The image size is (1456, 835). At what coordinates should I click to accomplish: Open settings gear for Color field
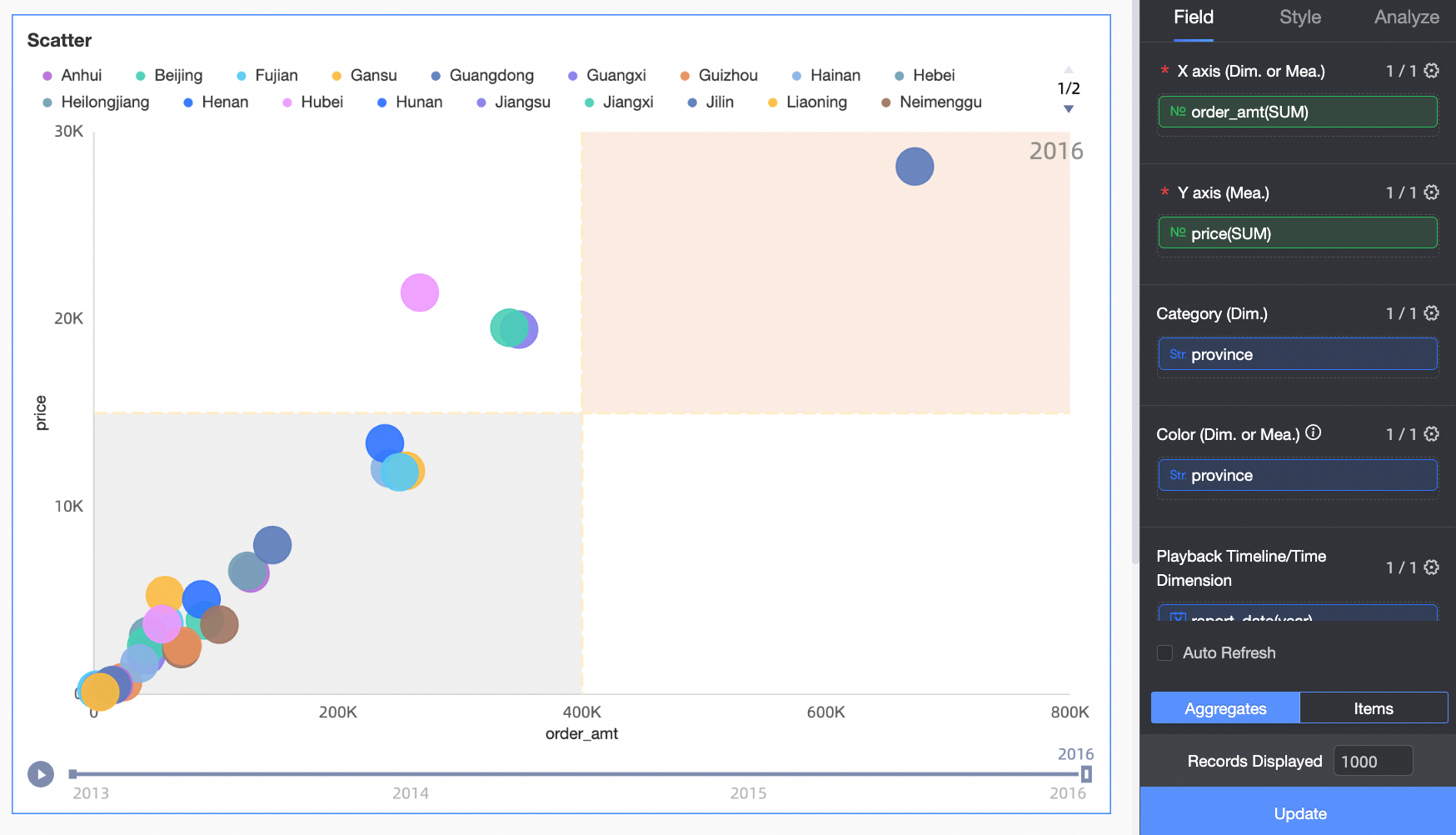pos(1431,434)
